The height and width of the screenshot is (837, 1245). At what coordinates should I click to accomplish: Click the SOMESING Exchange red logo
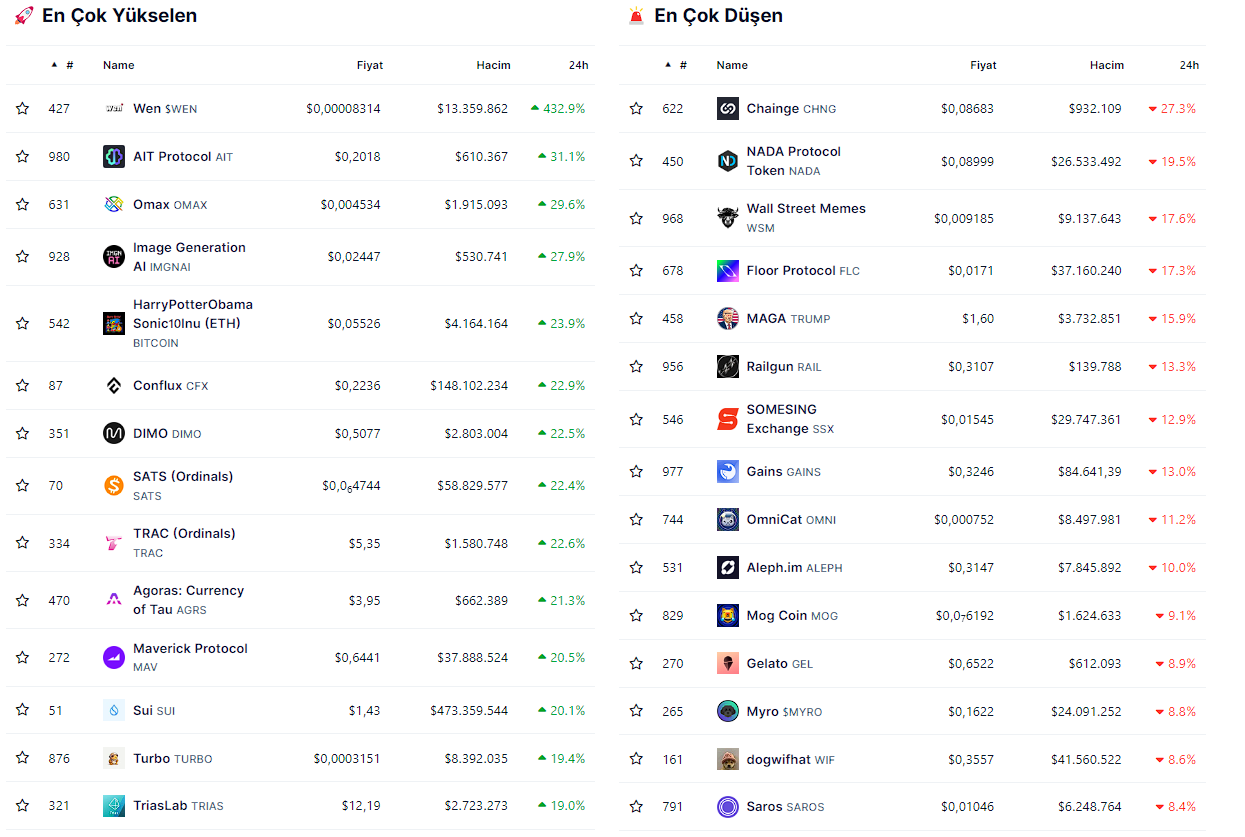coord(728,420)
